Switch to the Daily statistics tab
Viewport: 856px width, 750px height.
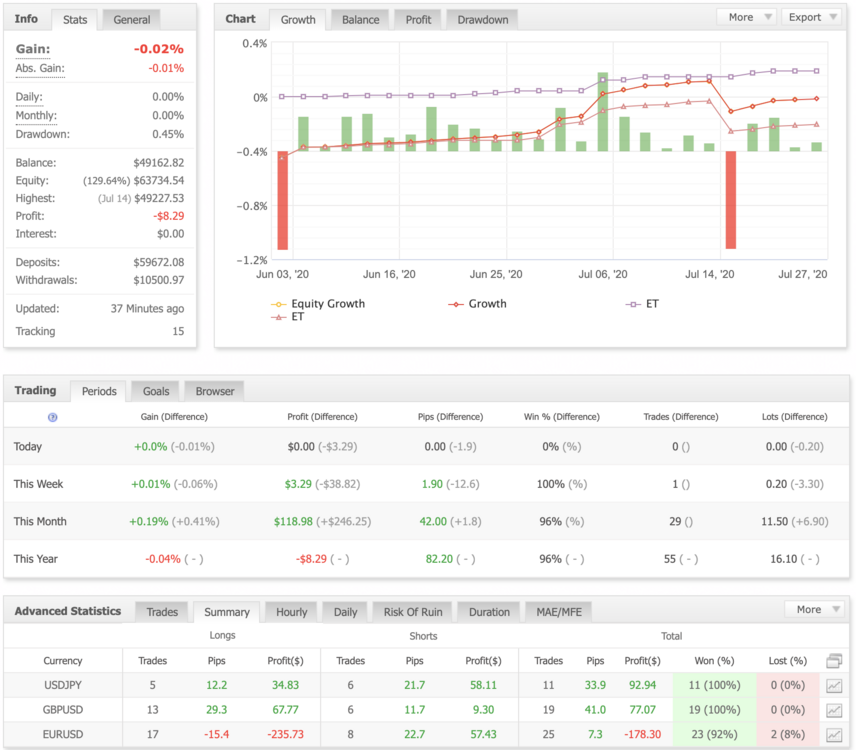click(346, 612)
